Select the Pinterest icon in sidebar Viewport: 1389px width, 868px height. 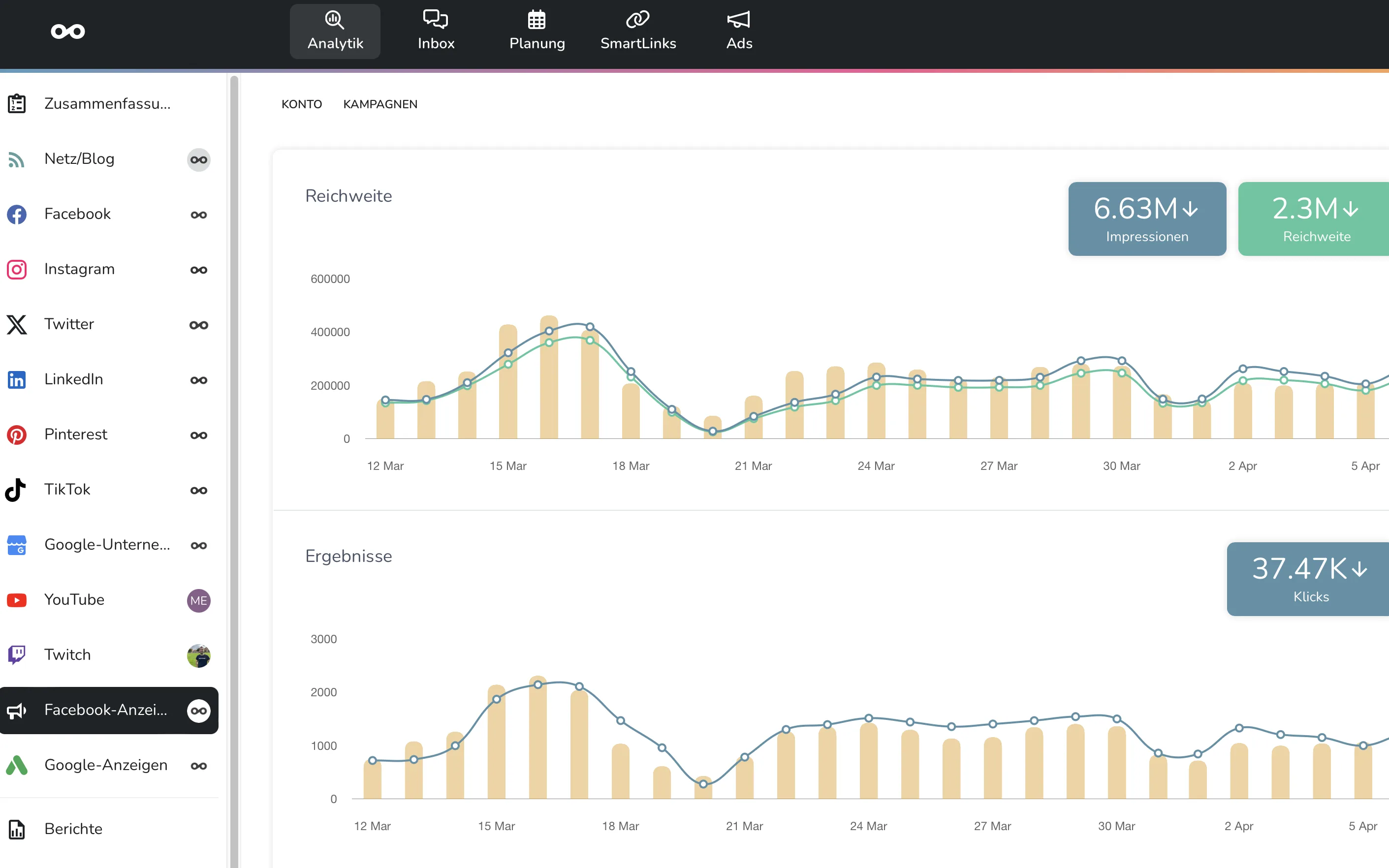tap(16, 434)
